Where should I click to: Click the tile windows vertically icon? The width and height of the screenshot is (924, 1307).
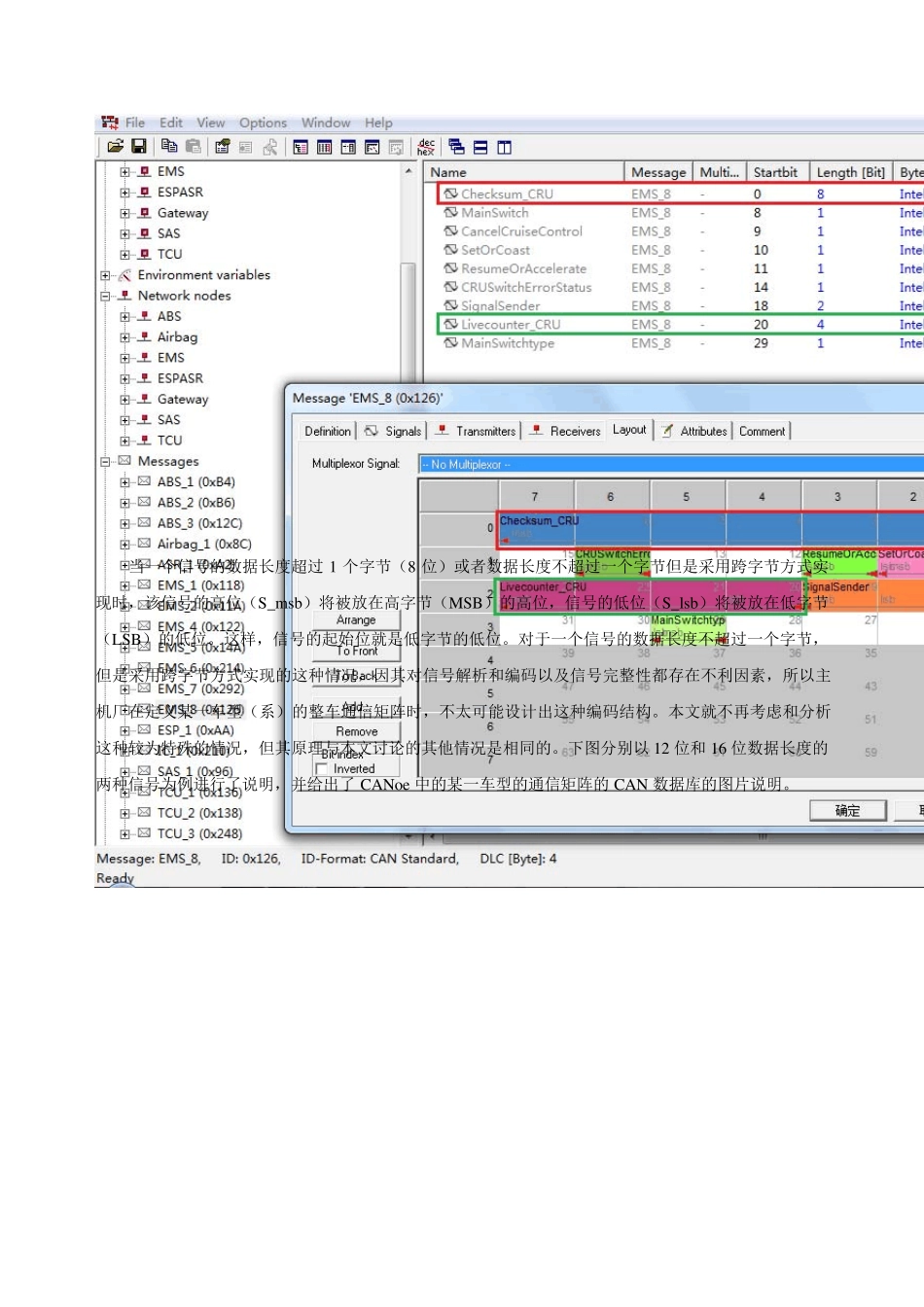(x=504, y=147)
